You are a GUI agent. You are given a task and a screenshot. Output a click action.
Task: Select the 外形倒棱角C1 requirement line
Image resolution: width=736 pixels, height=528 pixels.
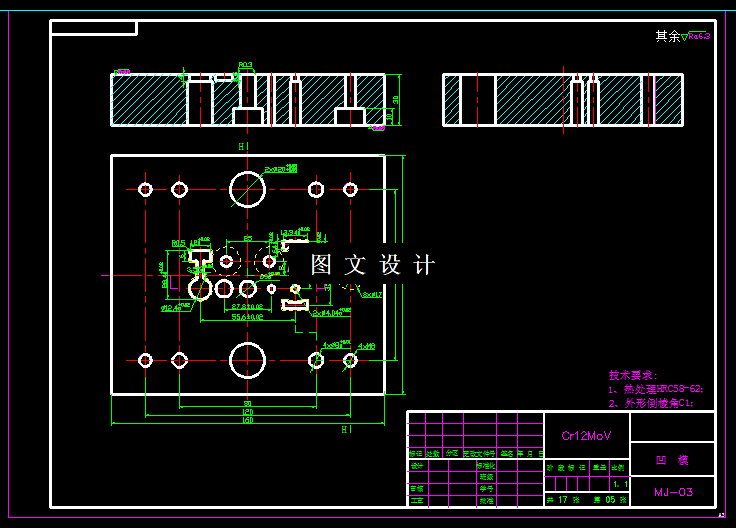pos(651,403)
